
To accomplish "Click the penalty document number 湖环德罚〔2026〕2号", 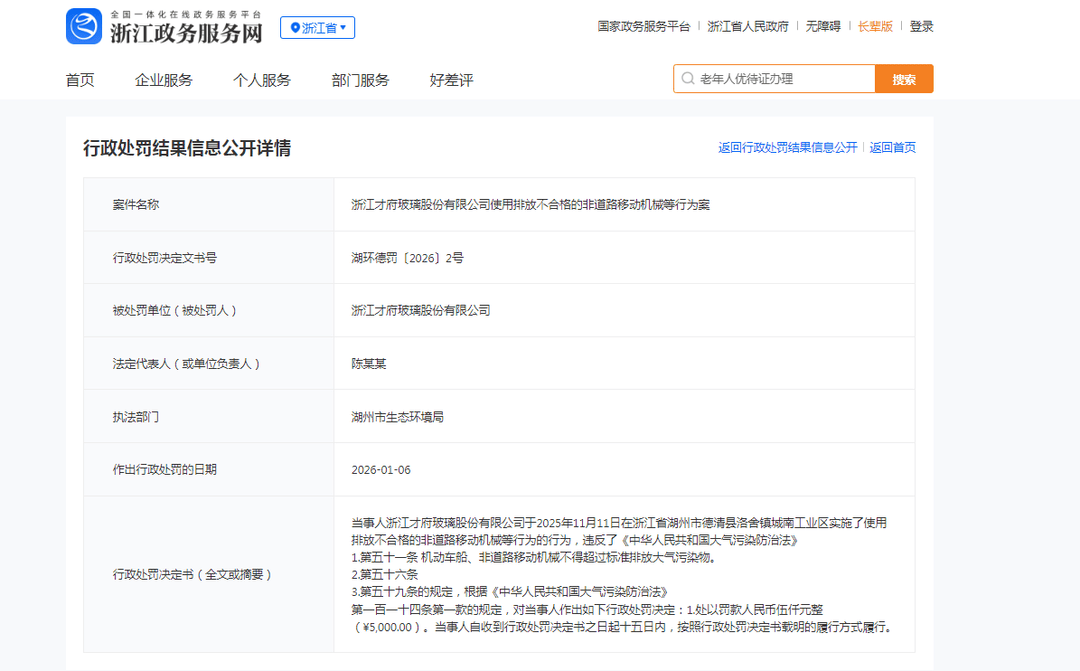I will (407, 258).
